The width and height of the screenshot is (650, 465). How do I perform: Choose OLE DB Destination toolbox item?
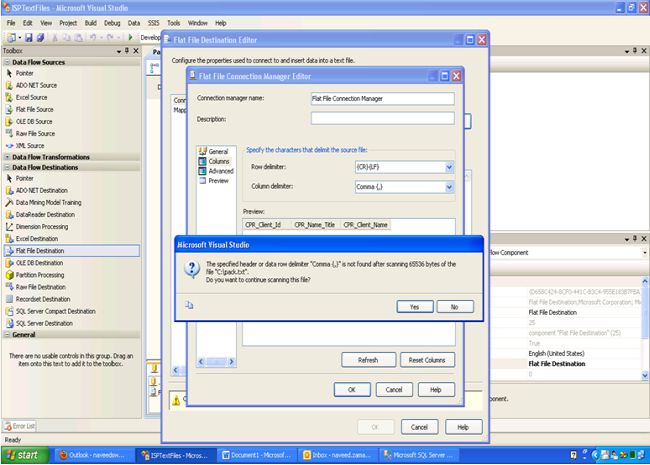click(39, 263)
